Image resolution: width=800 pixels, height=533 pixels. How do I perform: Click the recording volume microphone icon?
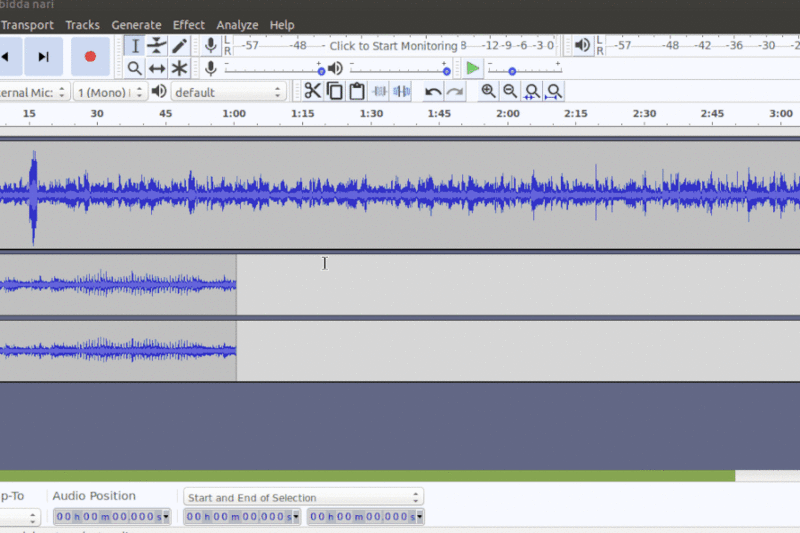coord(210,68)
